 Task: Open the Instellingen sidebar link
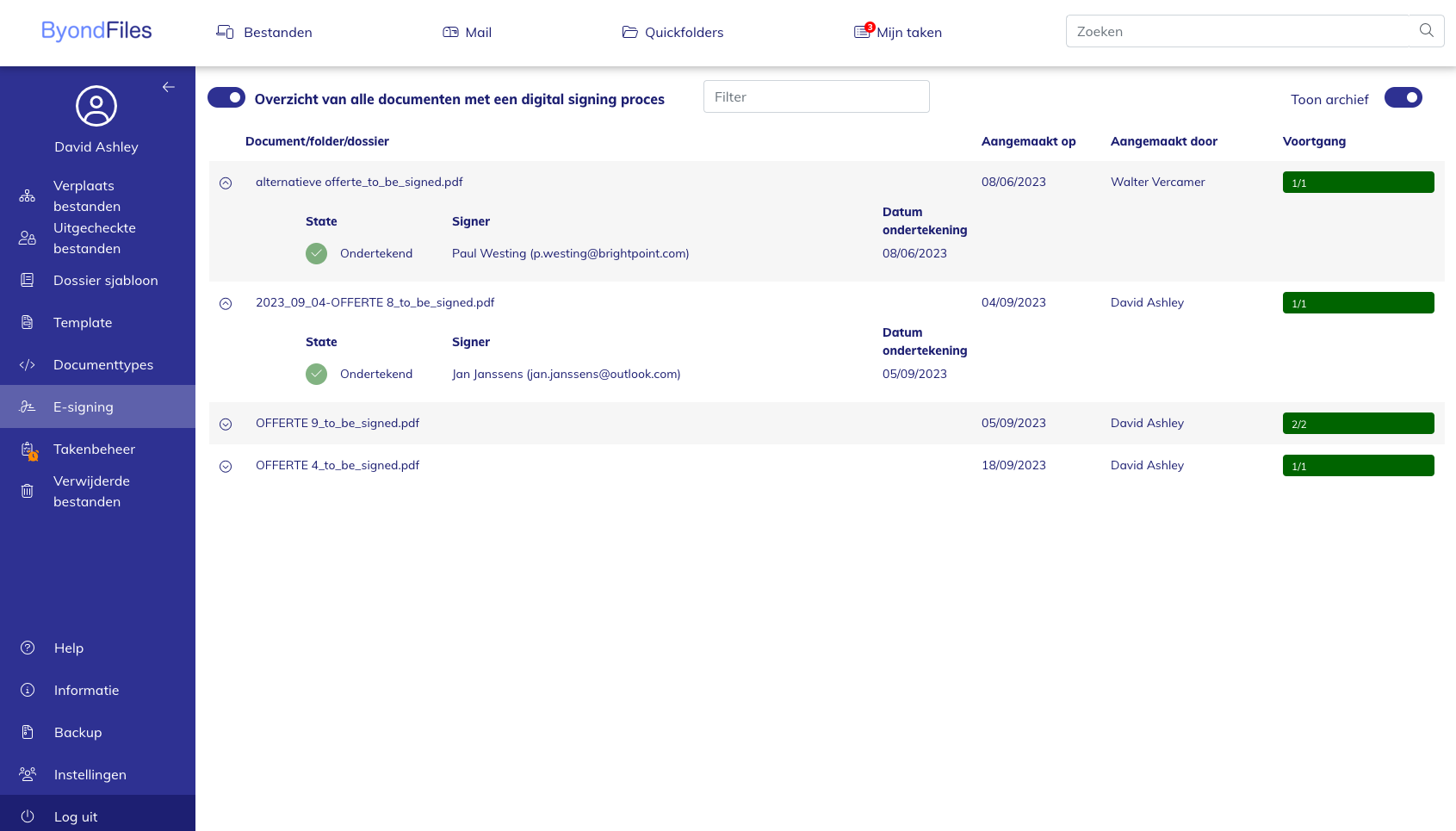pyautogui.click(x=90, y=774)
